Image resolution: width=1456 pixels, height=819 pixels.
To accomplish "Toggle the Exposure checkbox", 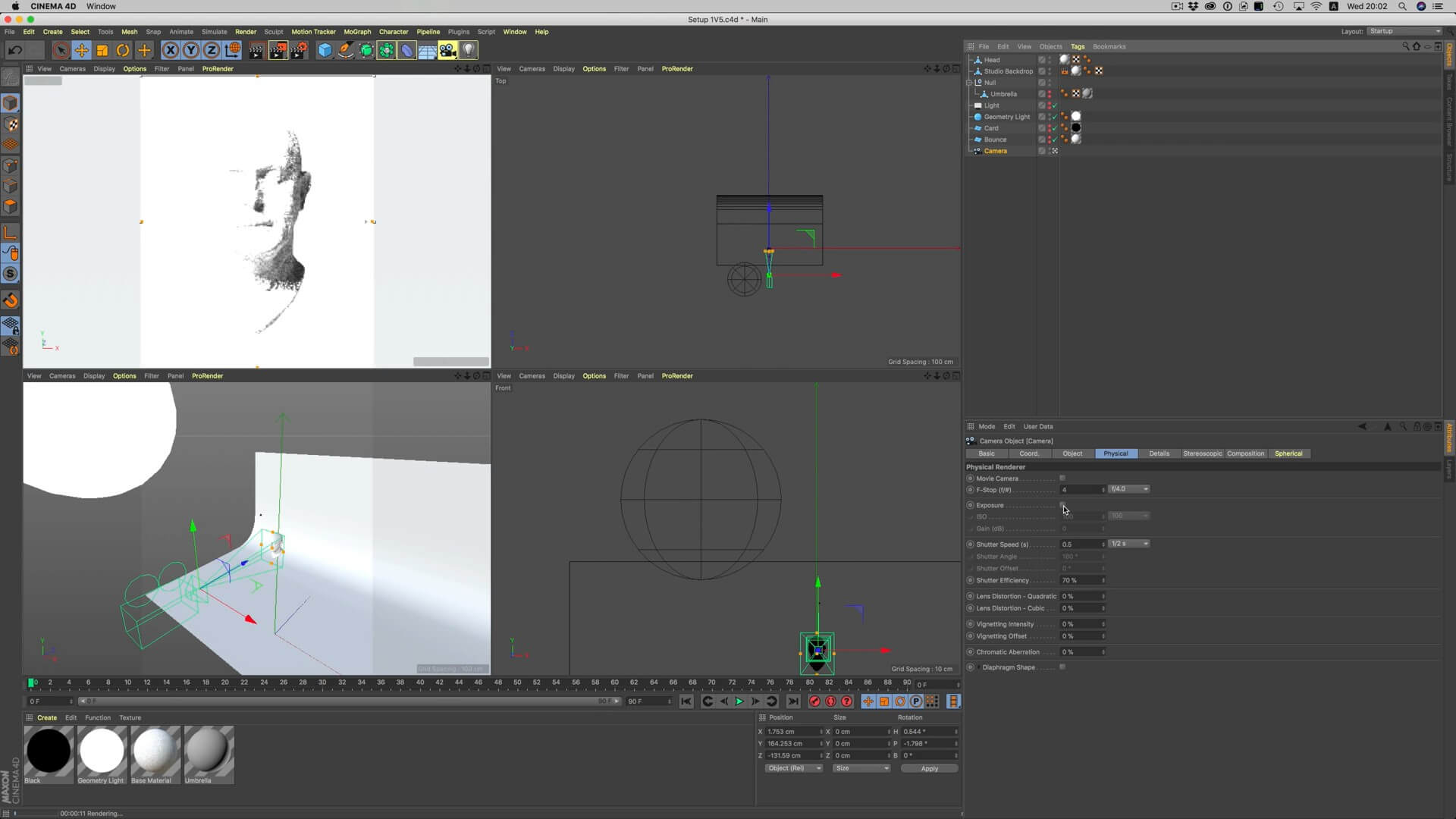I will point(1062,505).
